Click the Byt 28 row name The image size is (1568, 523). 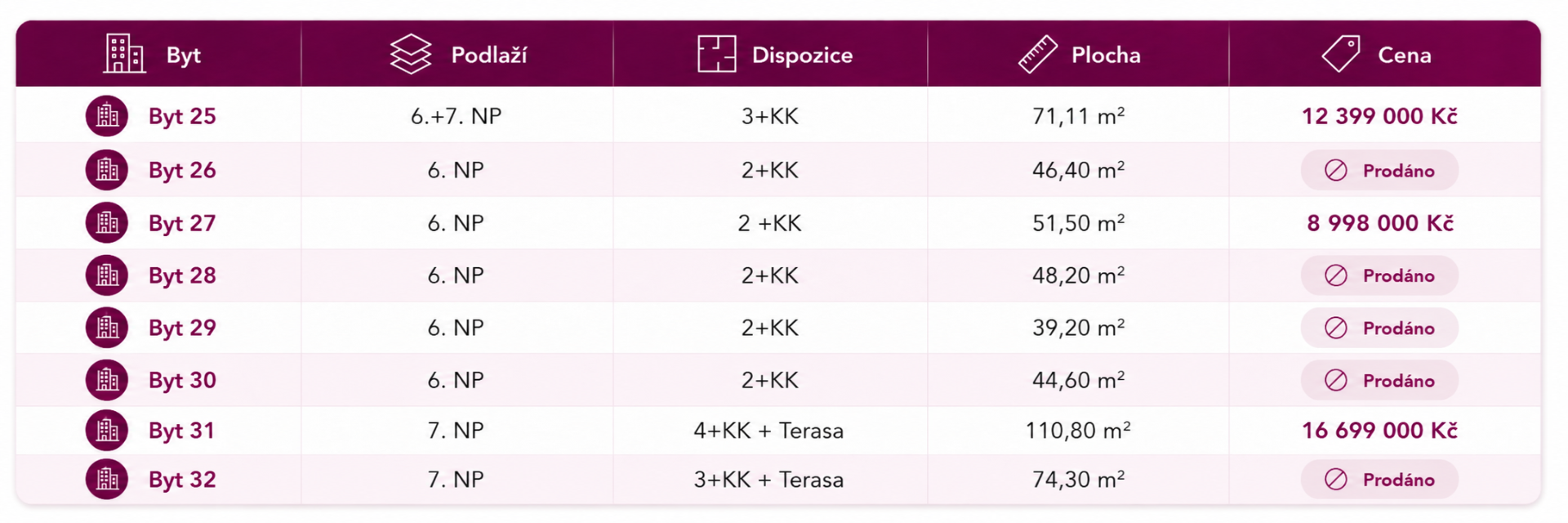click(182, 275)
